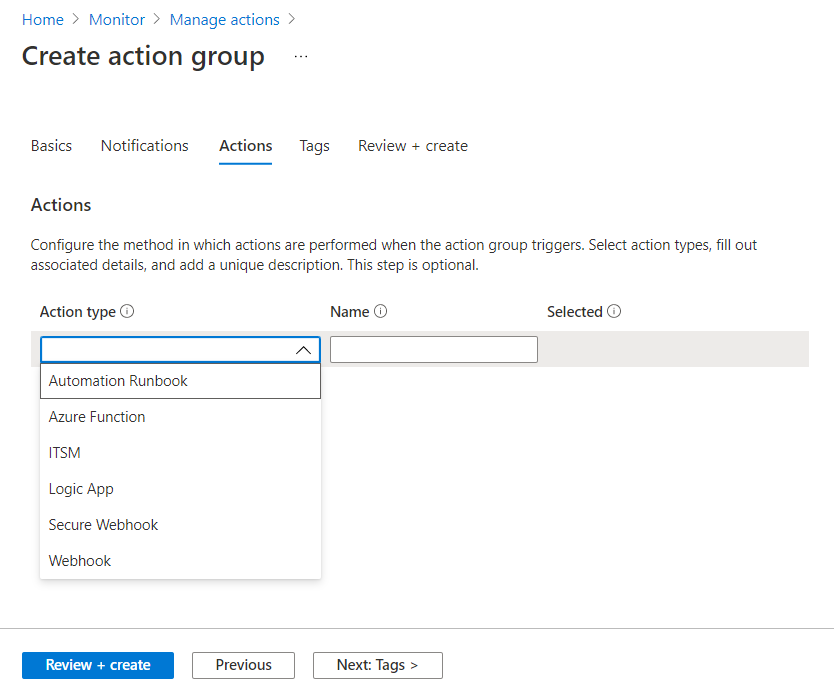This screenshot has width=834, height=696.
Task: Collapse the Action type dropdown
Action: pyautogui.click(x=303, y=350)
